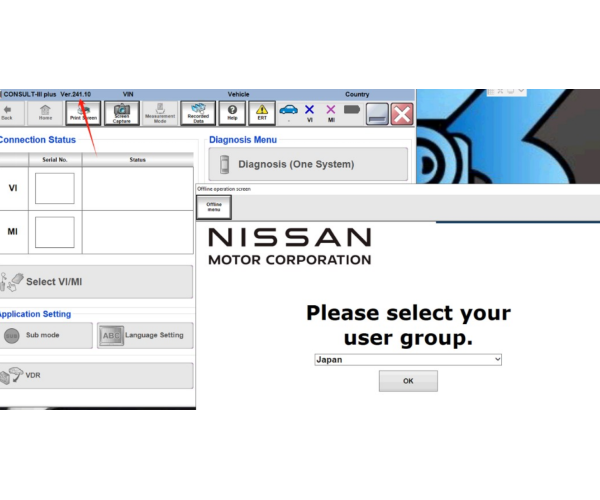Click the VI connection status X icon
This screenshot has height=500, width=600.
pos(310,110)
